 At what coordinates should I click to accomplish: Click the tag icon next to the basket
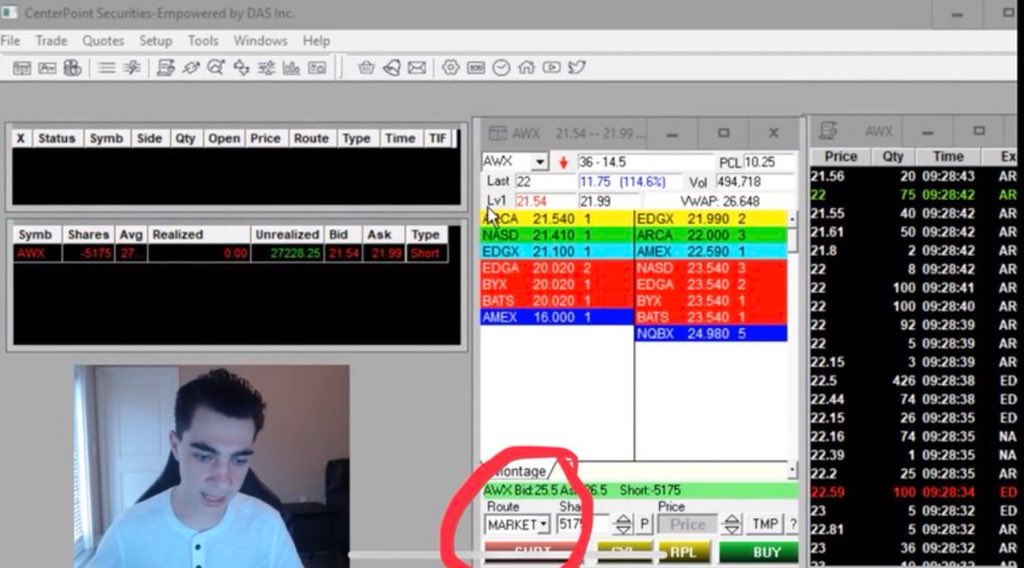tap(392, 68)
